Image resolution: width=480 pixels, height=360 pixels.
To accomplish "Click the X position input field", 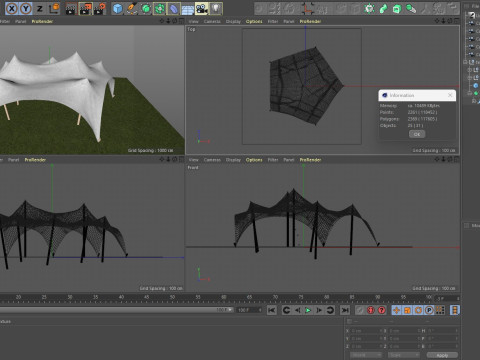I will point(366,331).
